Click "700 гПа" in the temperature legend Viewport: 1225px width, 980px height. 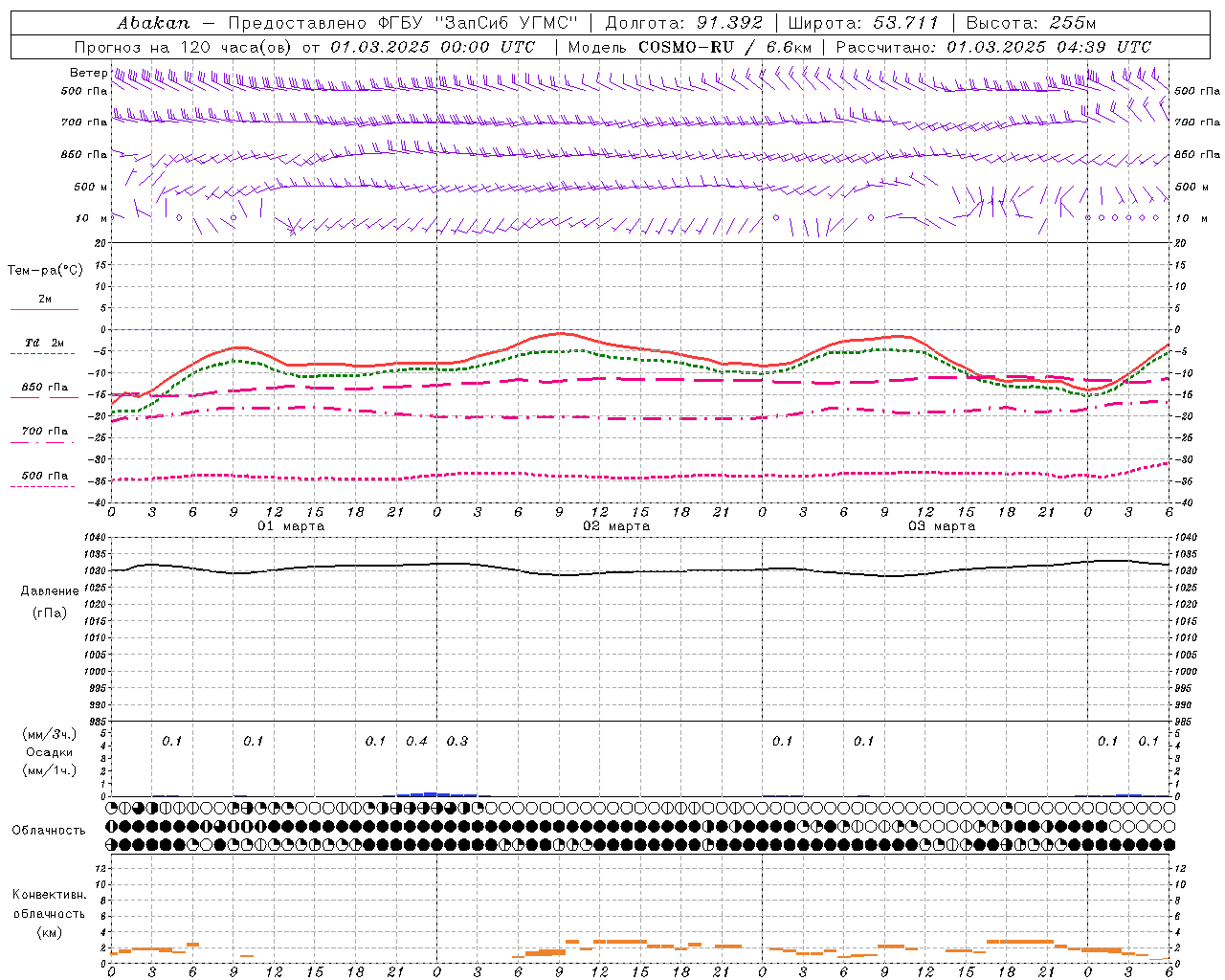pos(44,431)
